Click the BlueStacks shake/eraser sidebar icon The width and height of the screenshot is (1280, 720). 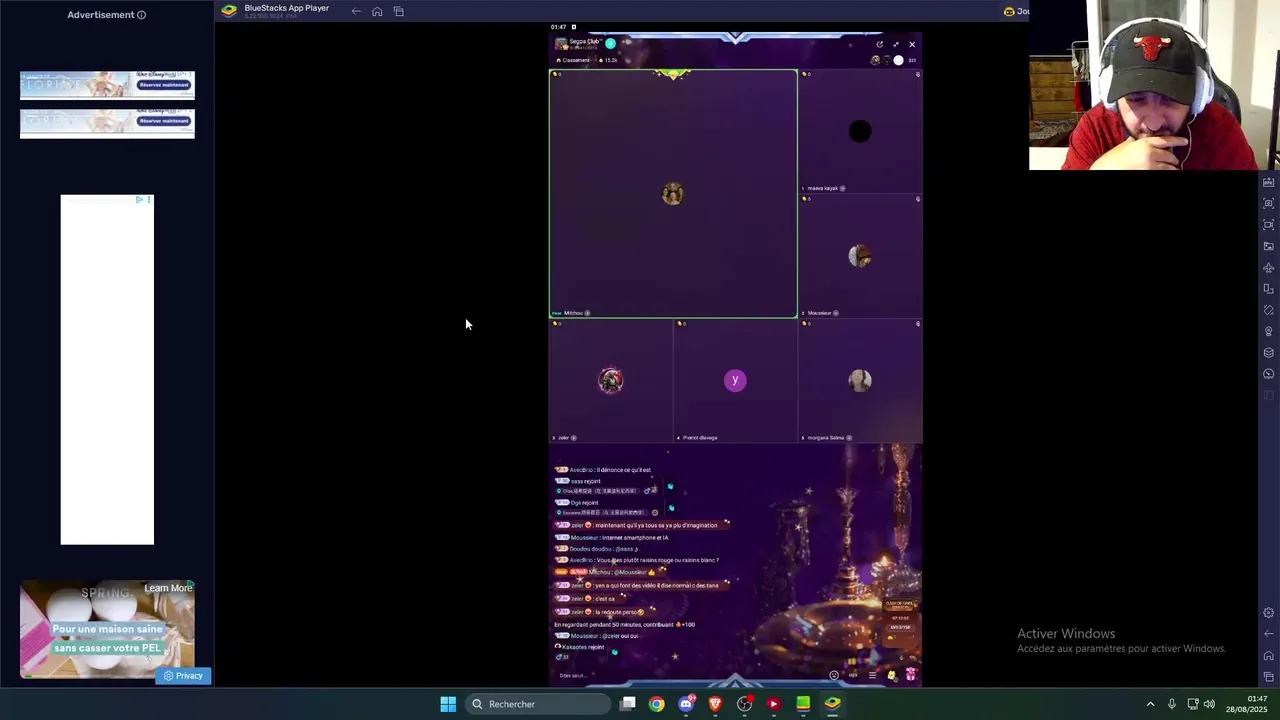(1269, 310)
